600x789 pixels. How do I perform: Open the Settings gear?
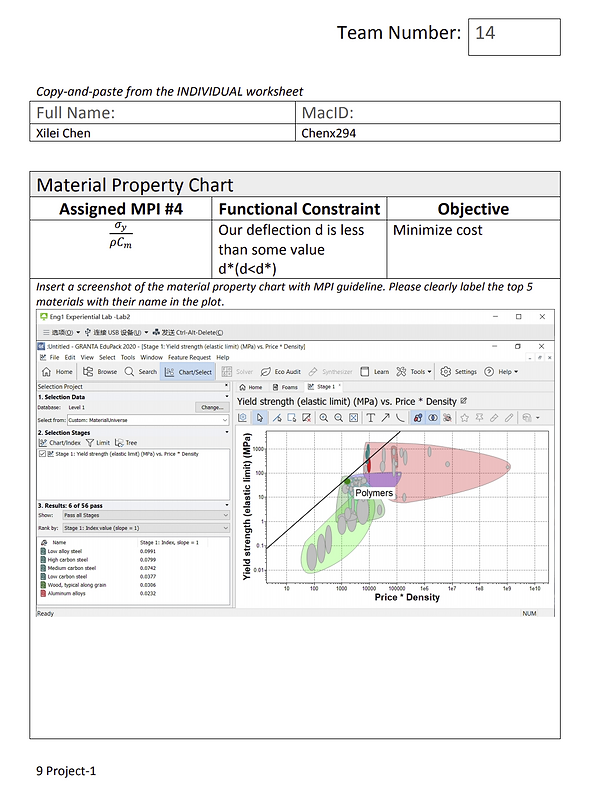click(x=458, y=372)
